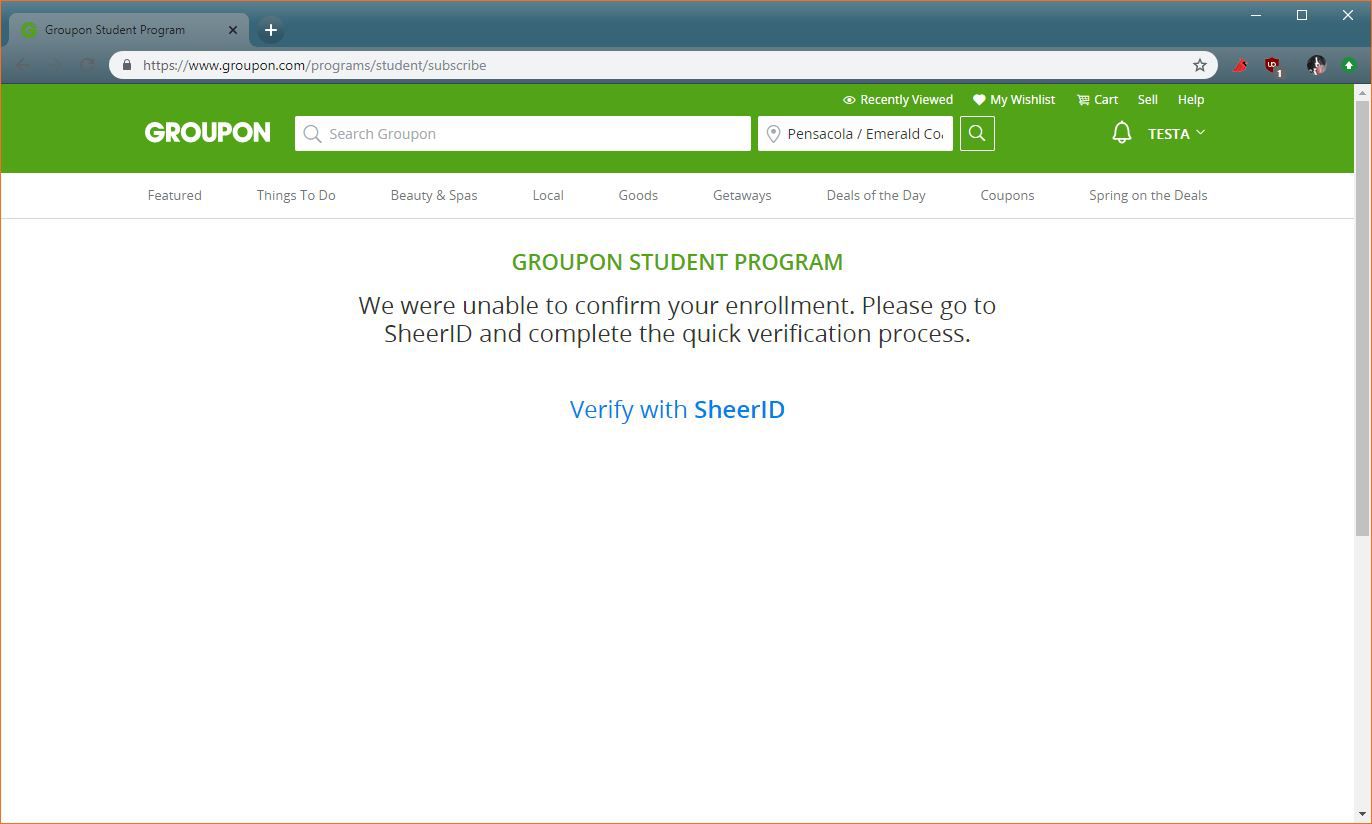Click the GROUPON STUDENT PROGRAM heading
The width and height of the screenshot is (1372, 824).
click(x=677, y=262)
